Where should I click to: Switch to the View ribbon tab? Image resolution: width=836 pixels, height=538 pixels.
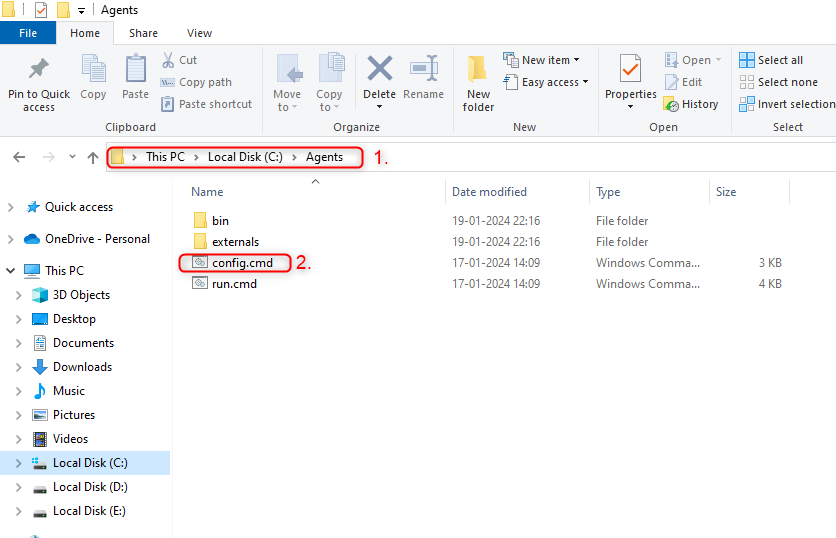click(199, 33)
